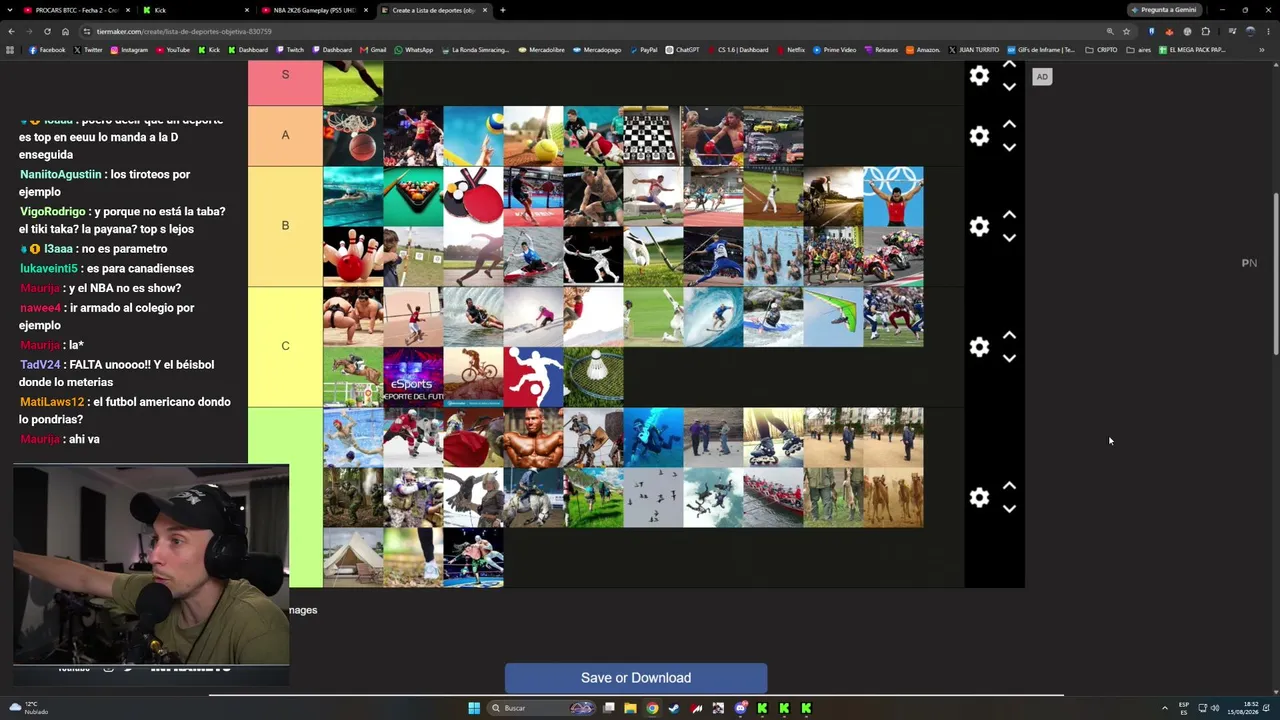
Task: Select the surfing wave image in tier C
Action: pos(713,316)
